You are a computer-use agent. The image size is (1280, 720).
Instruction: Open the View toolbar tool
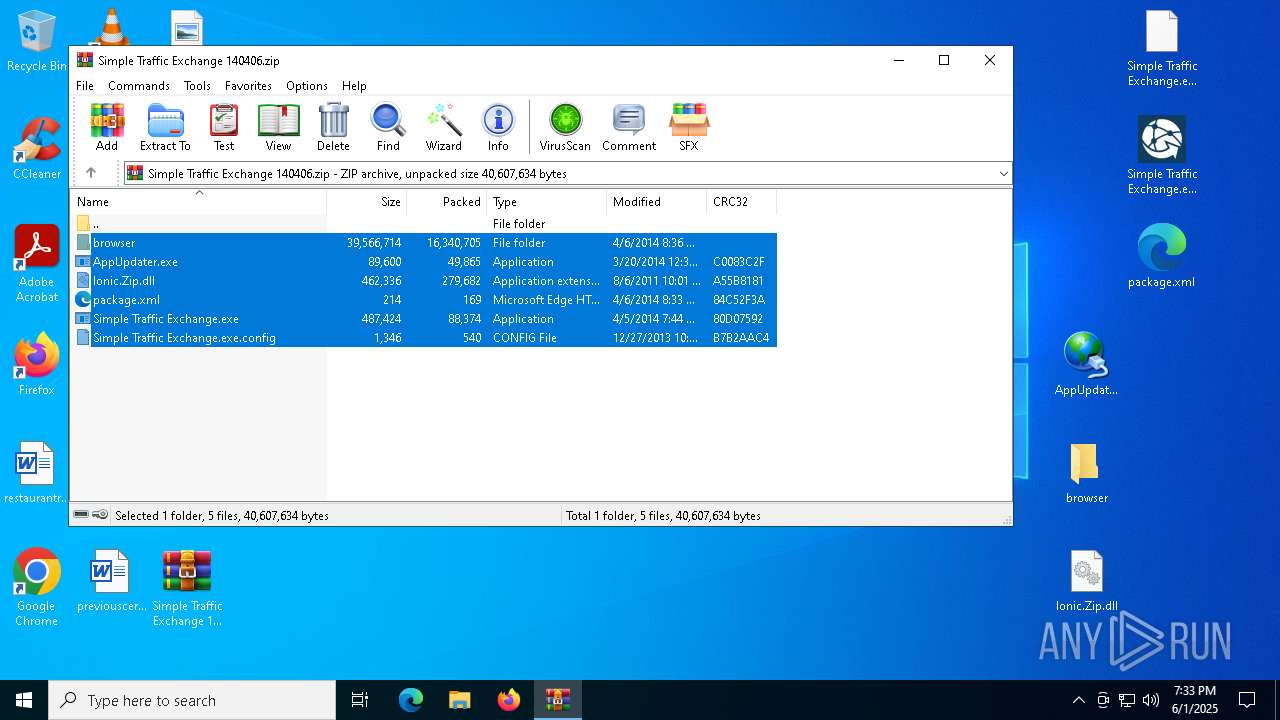tap(278, 127)
